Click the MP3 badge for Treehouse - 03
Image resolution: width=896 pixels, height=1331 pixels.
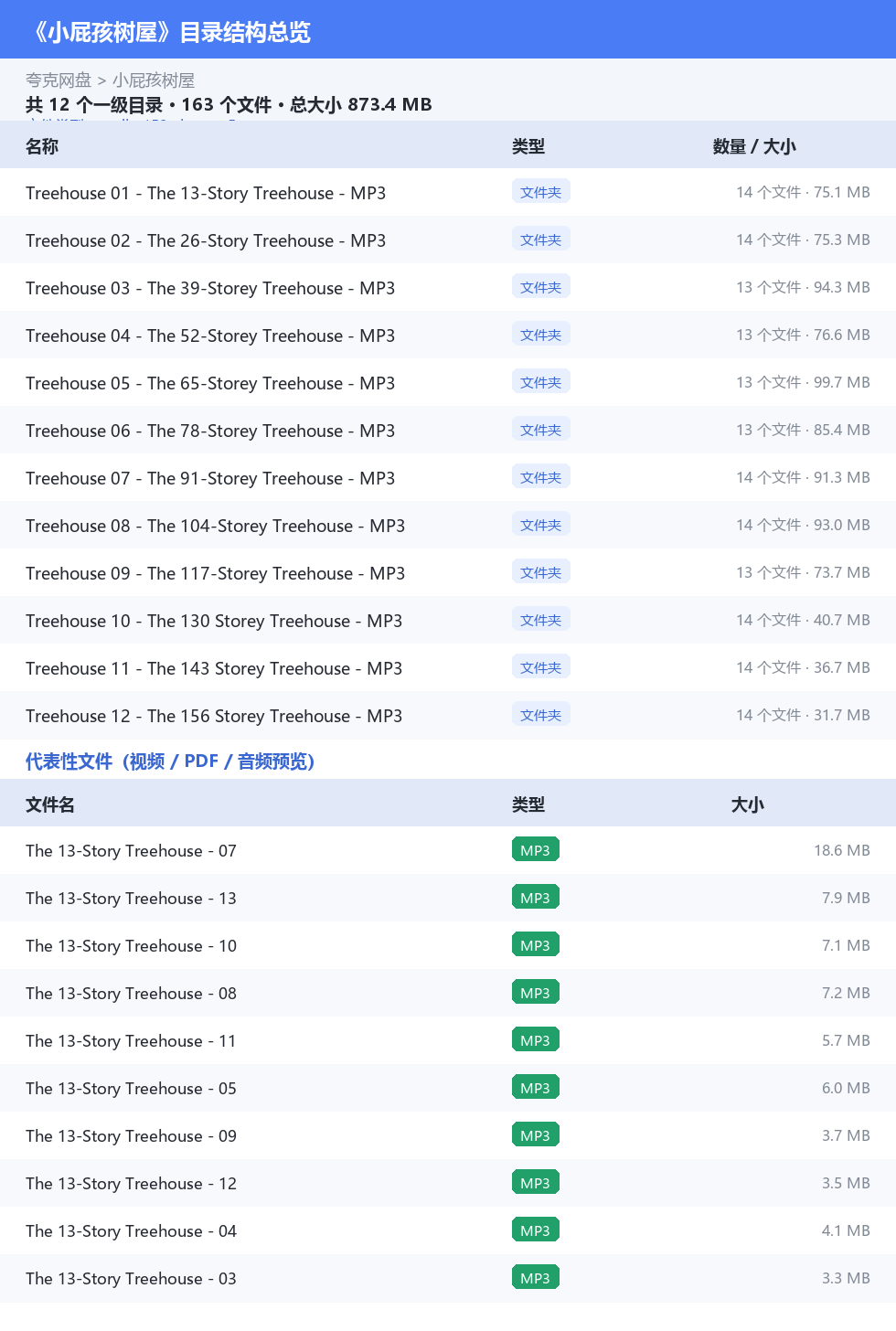pyautogui.click(x=535, y=1278)
